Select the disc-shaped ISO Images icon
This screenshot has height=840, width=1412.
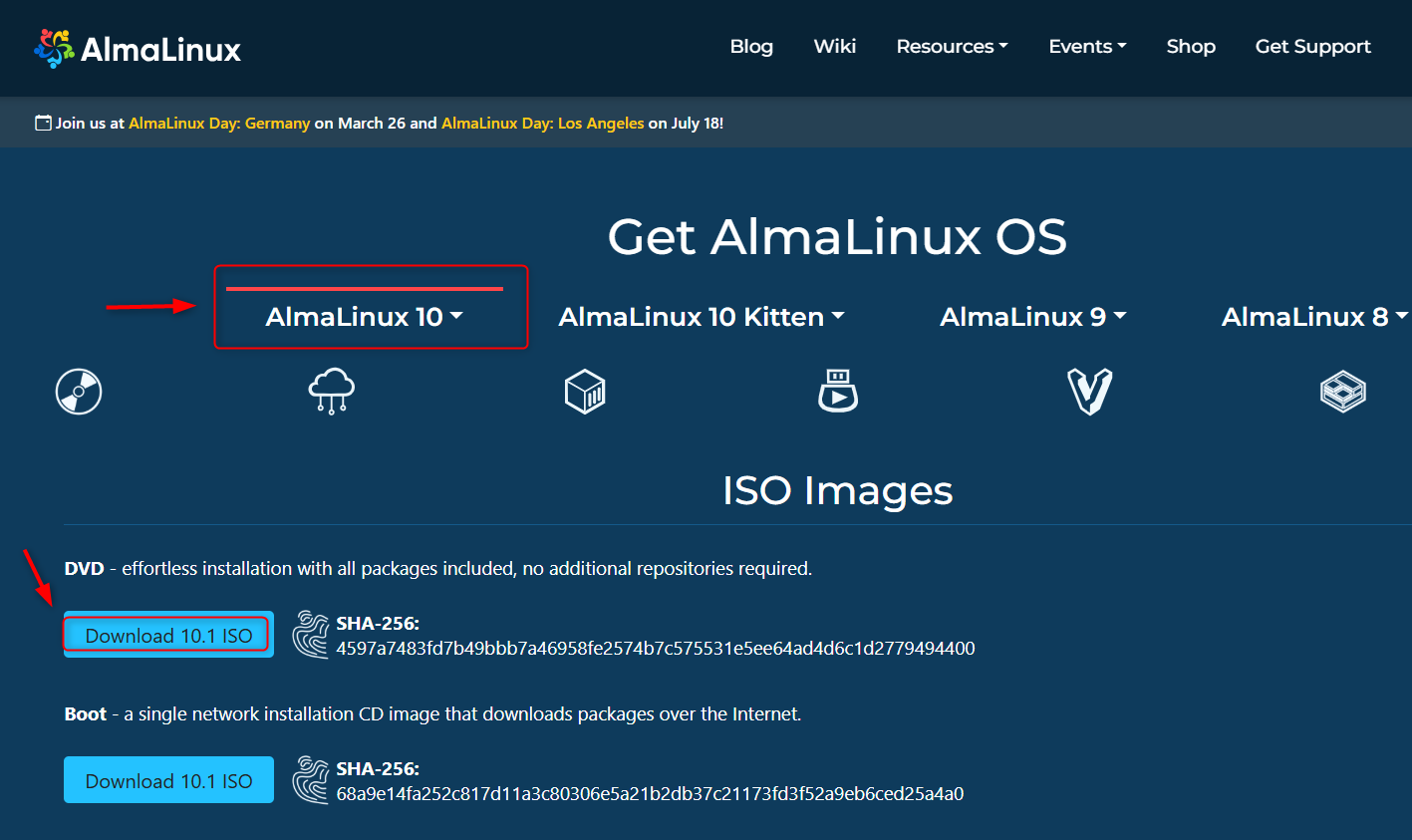(x=78, y=391)
